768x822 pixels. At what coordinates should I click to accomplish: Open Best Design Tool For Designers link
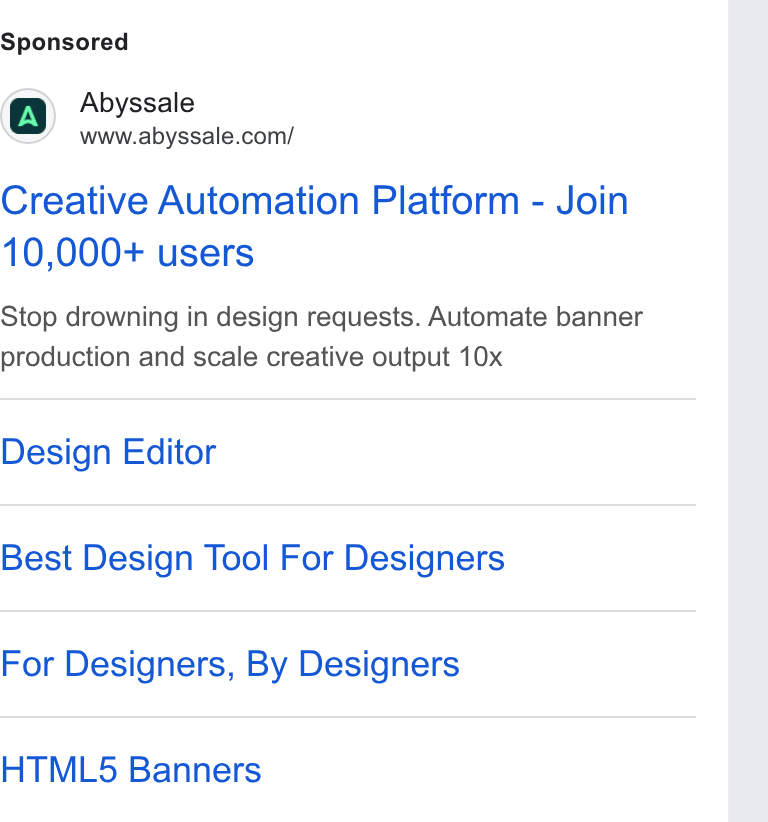coord(252,558)
